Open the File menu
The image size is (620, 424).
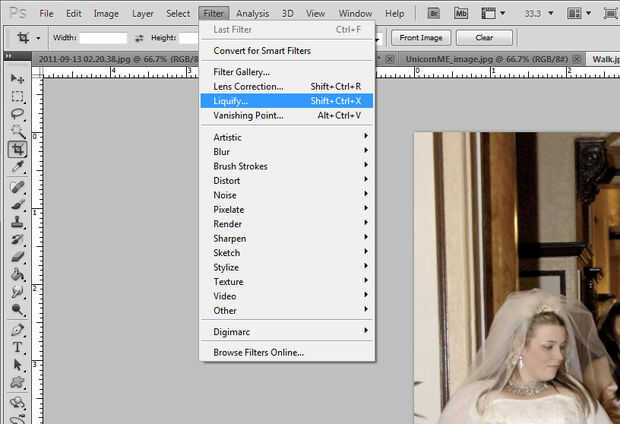point(46,13)
